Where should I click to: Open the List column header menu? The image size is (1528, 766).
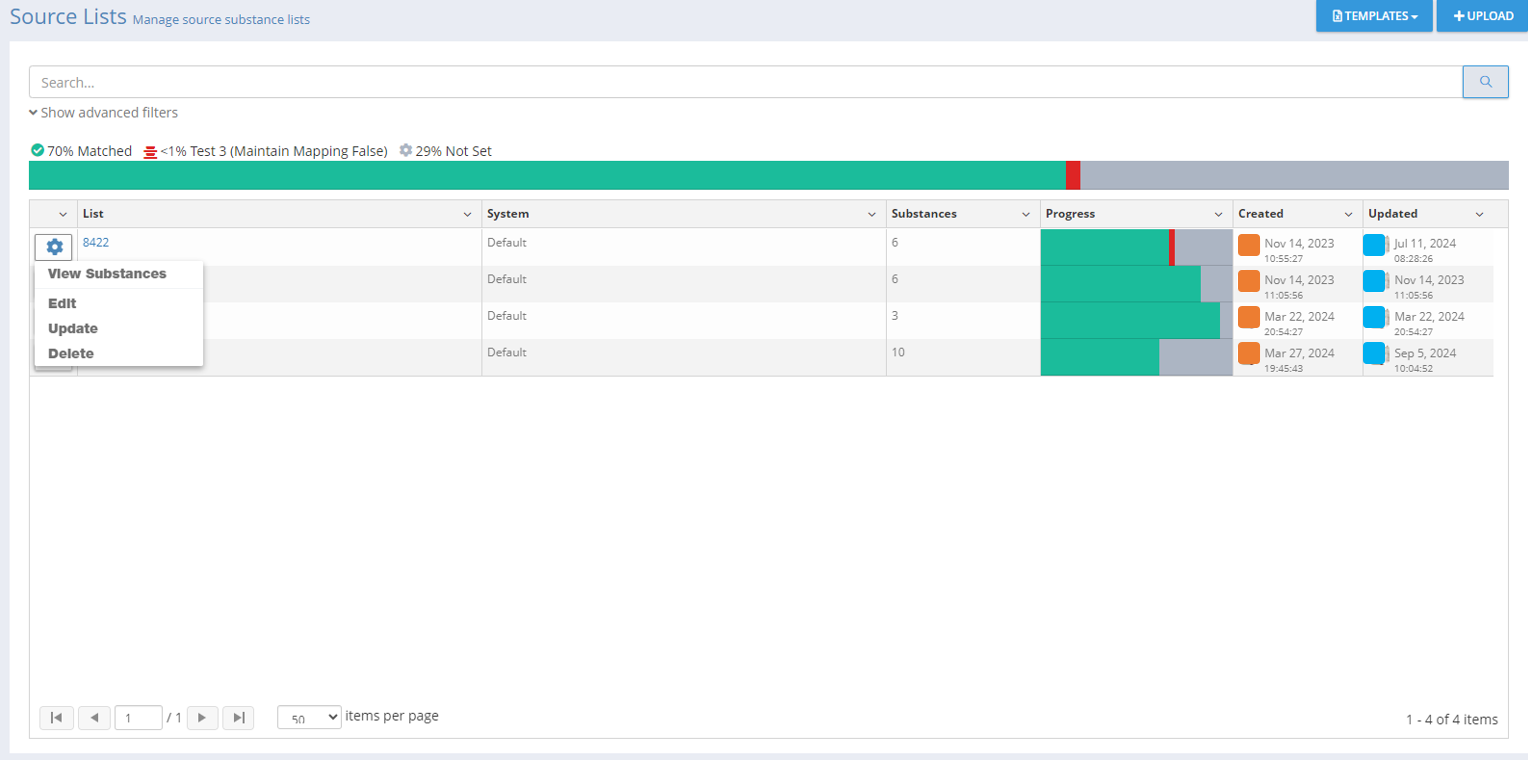click(x=467, y=214)
